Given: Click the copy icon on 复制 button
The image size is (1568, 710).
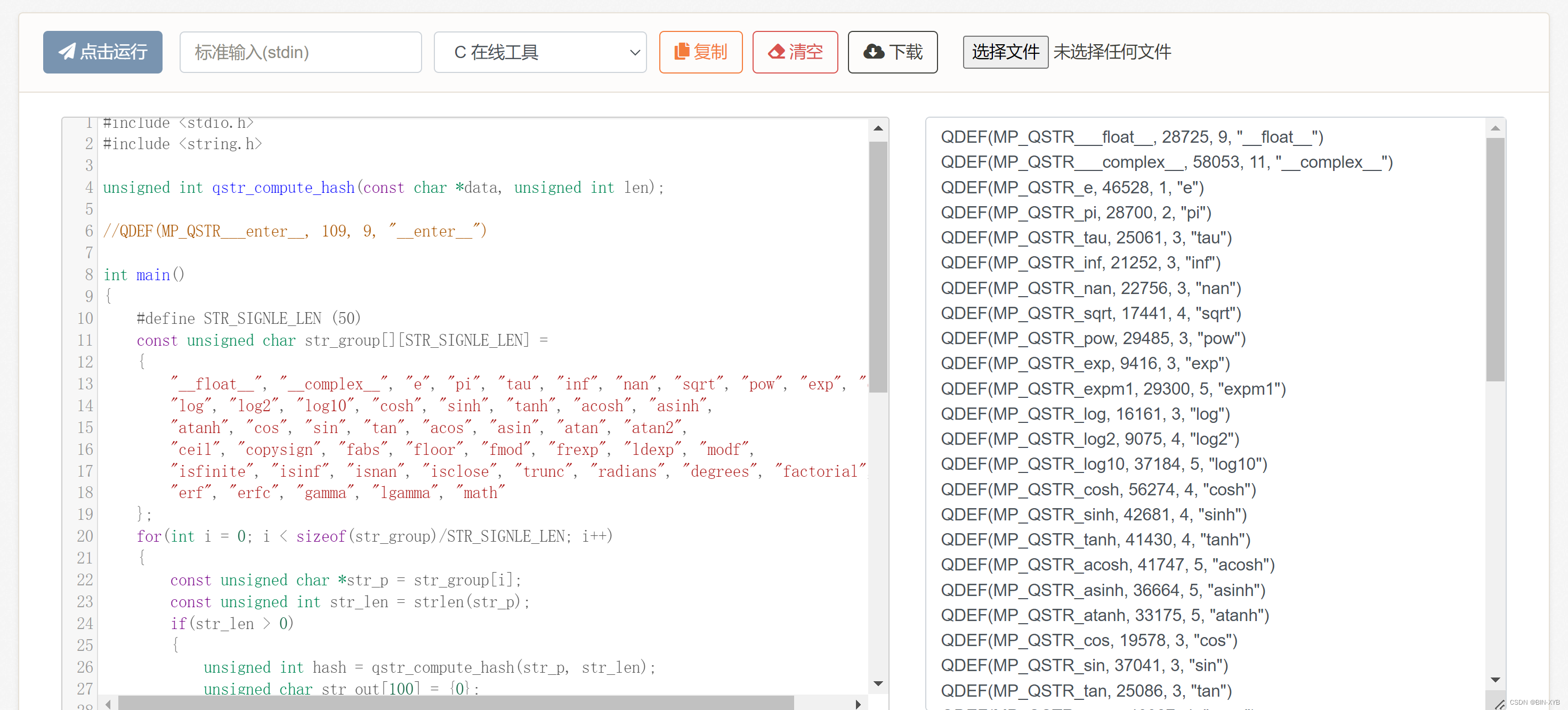Looking at the screenshot, I should click(682, 52).
